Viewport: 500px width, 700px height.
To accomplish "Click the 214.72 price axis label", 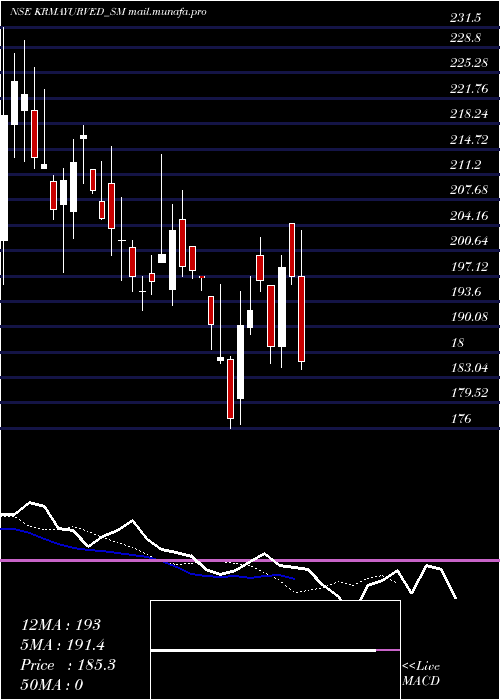I will 469,140.
